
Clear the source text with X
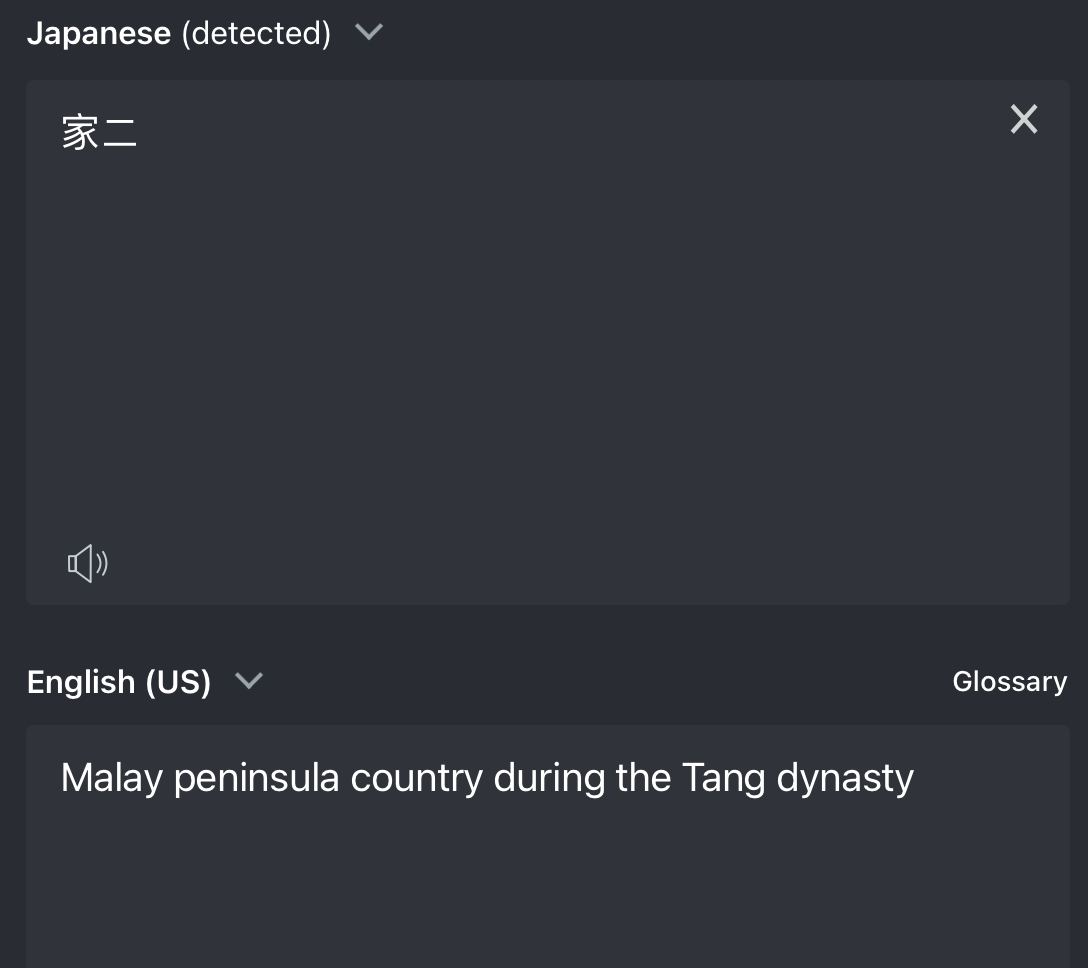(x=1024, y=119)
